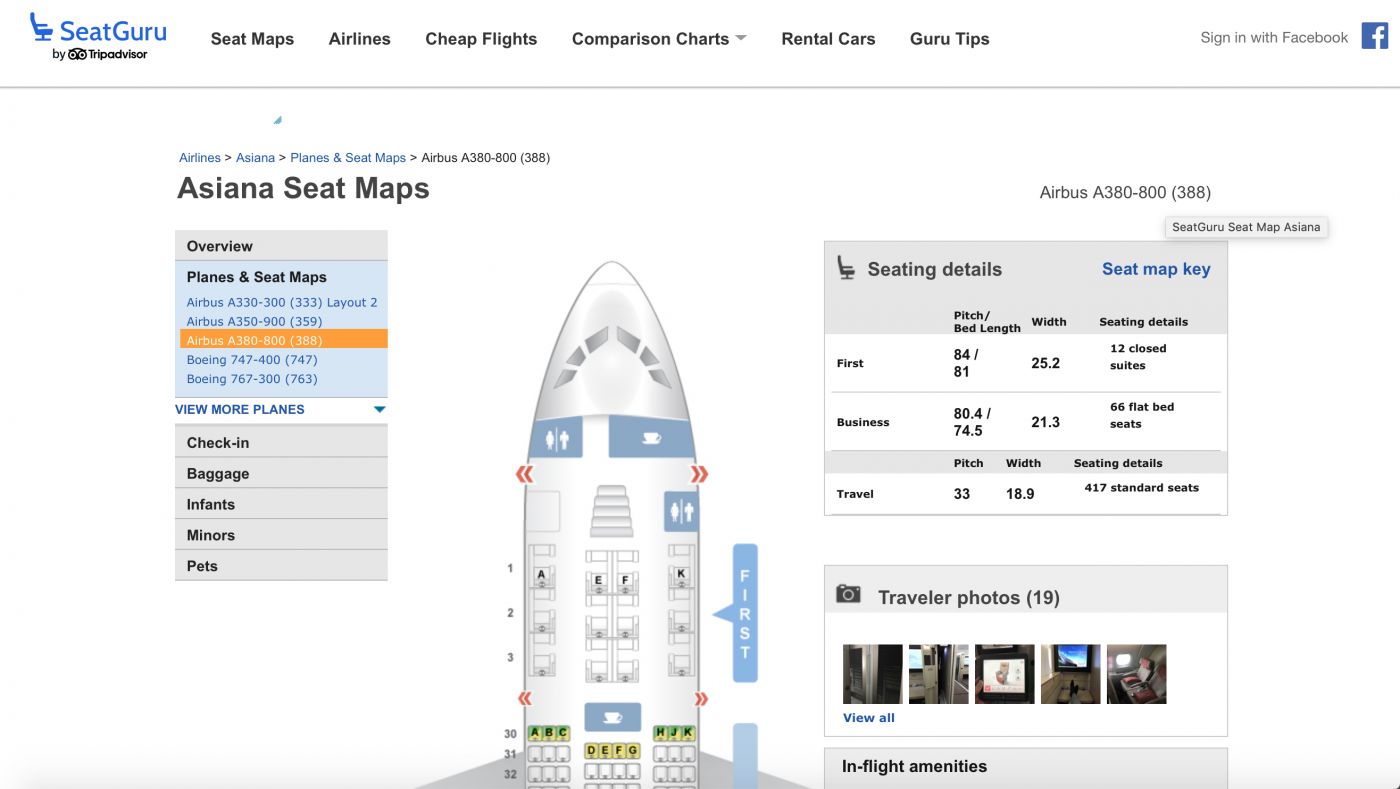Click View all traveler photos

pos(868,718)
